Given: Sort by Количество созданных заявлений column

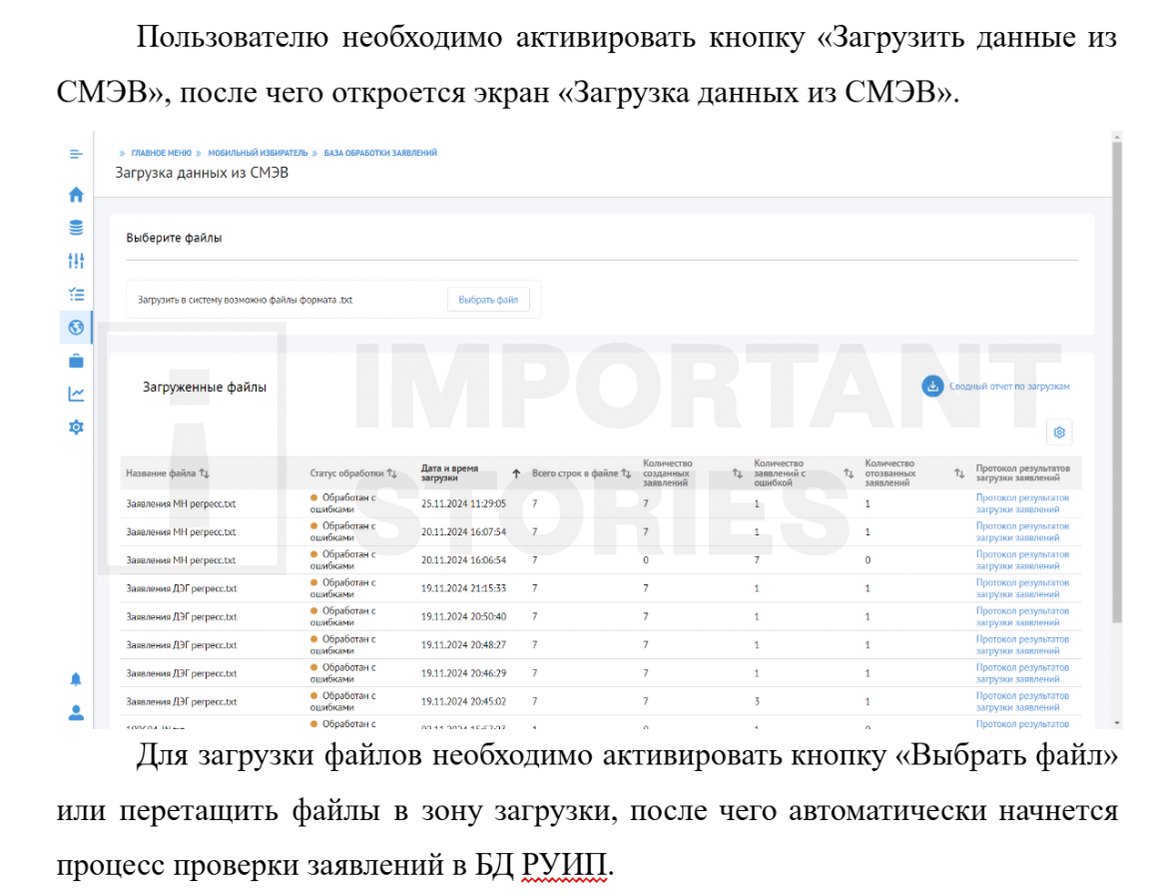Looking at the screenshot, I should [737, 473].
